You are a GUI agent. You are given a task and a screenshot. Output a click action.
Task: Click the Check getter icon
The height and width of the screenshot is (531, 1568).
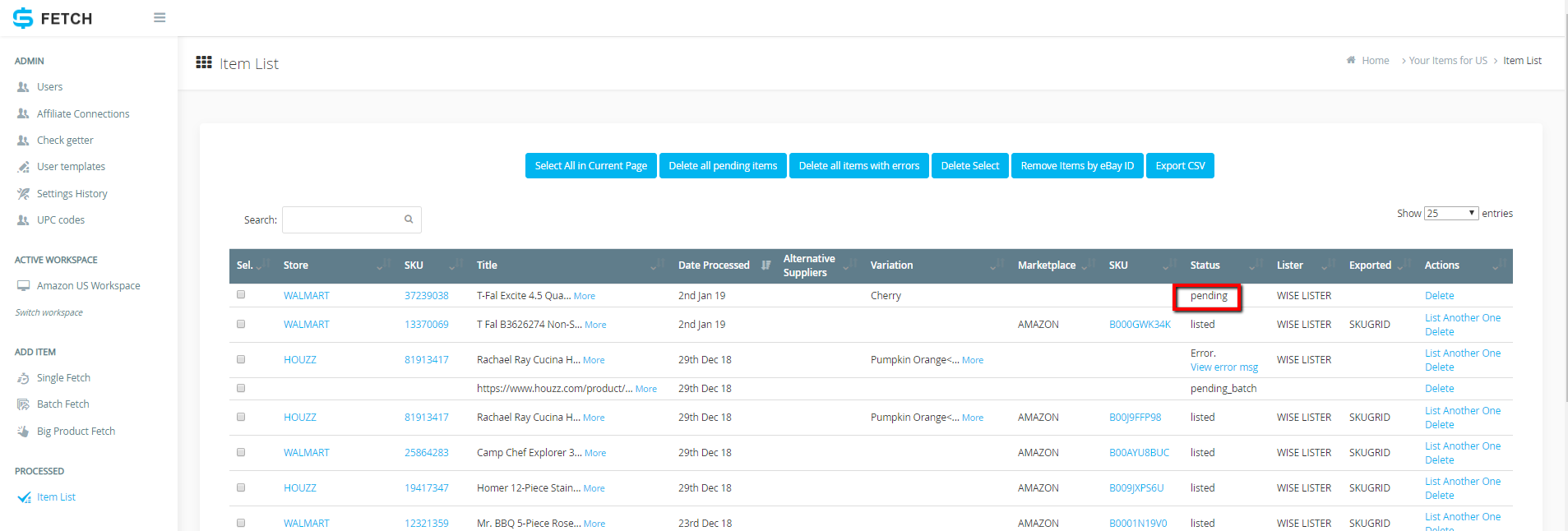click(23, 141)
